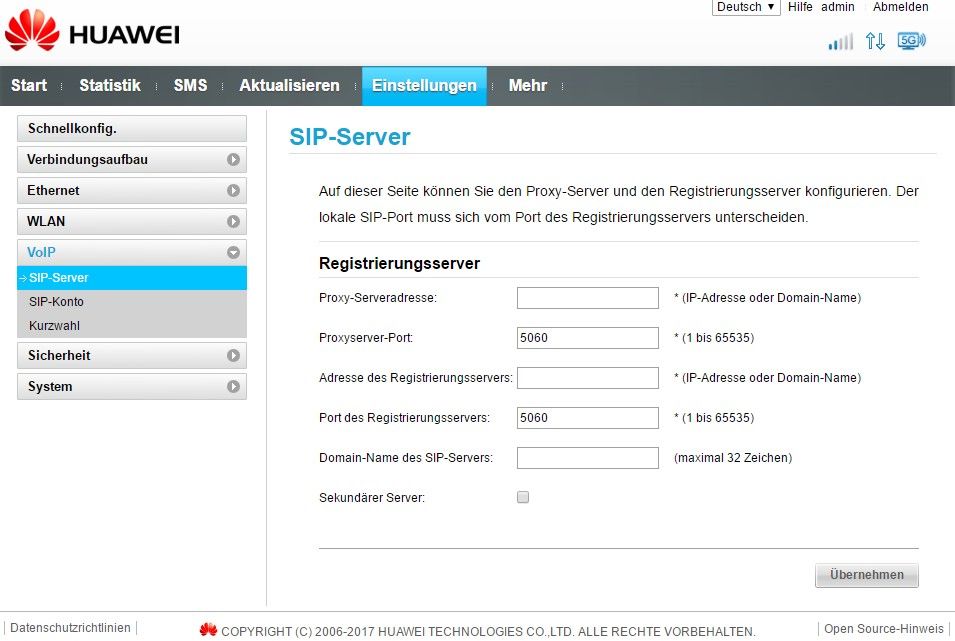Enable the Sekundärer Server checkbox
Image resolution: width=955 pixels, height=641 pixels.
(523, 497)
